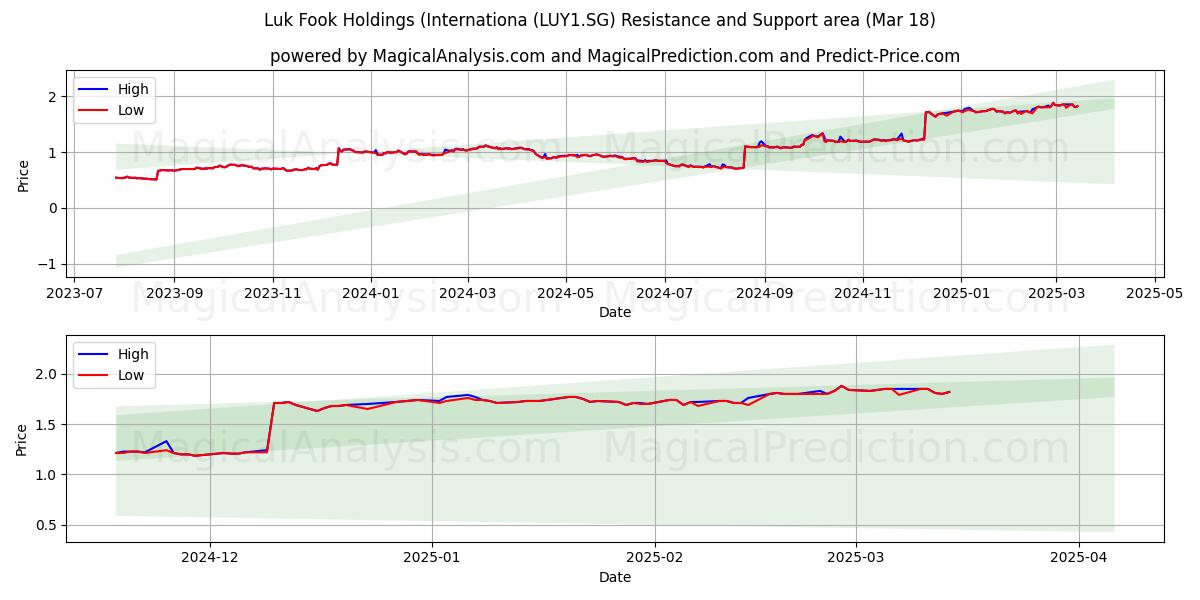Viewport: 1200px width, 600px height.
Task: Click the 2025-05 tick label
Action: pos(1155,294)
